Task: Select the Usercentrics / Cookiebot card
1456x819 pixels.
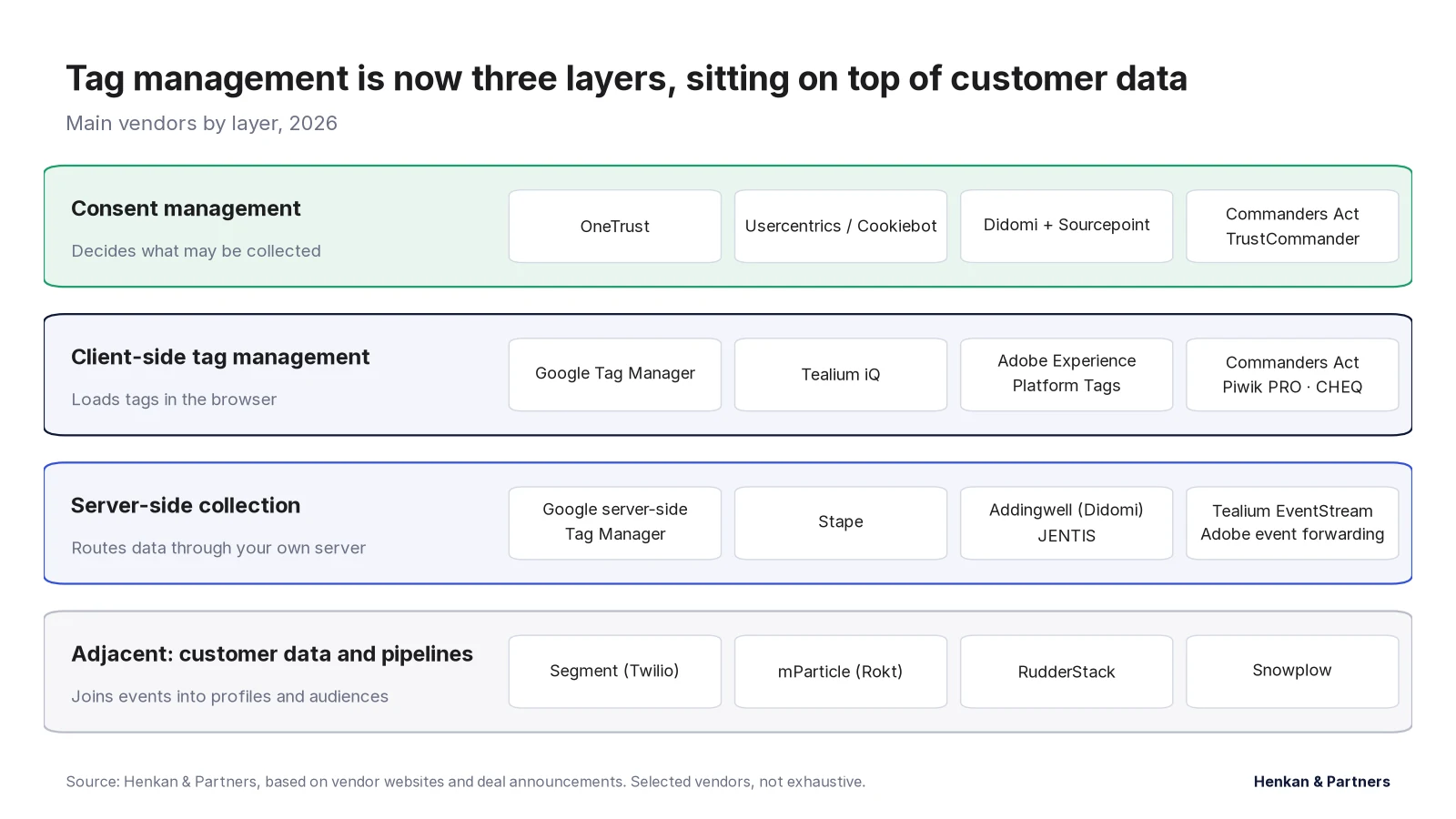Action: (x=841, y=227)
